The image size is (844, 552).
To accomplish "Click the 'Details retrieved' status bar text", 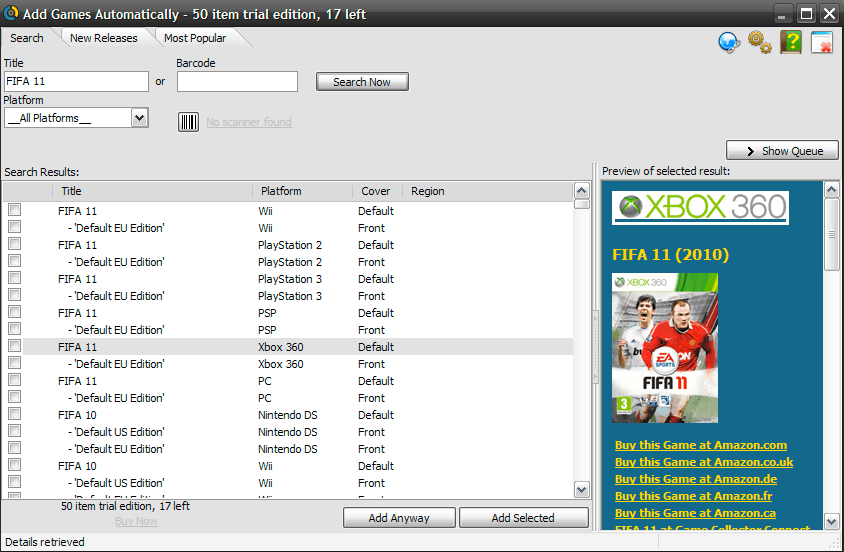I will click(45, 542).
